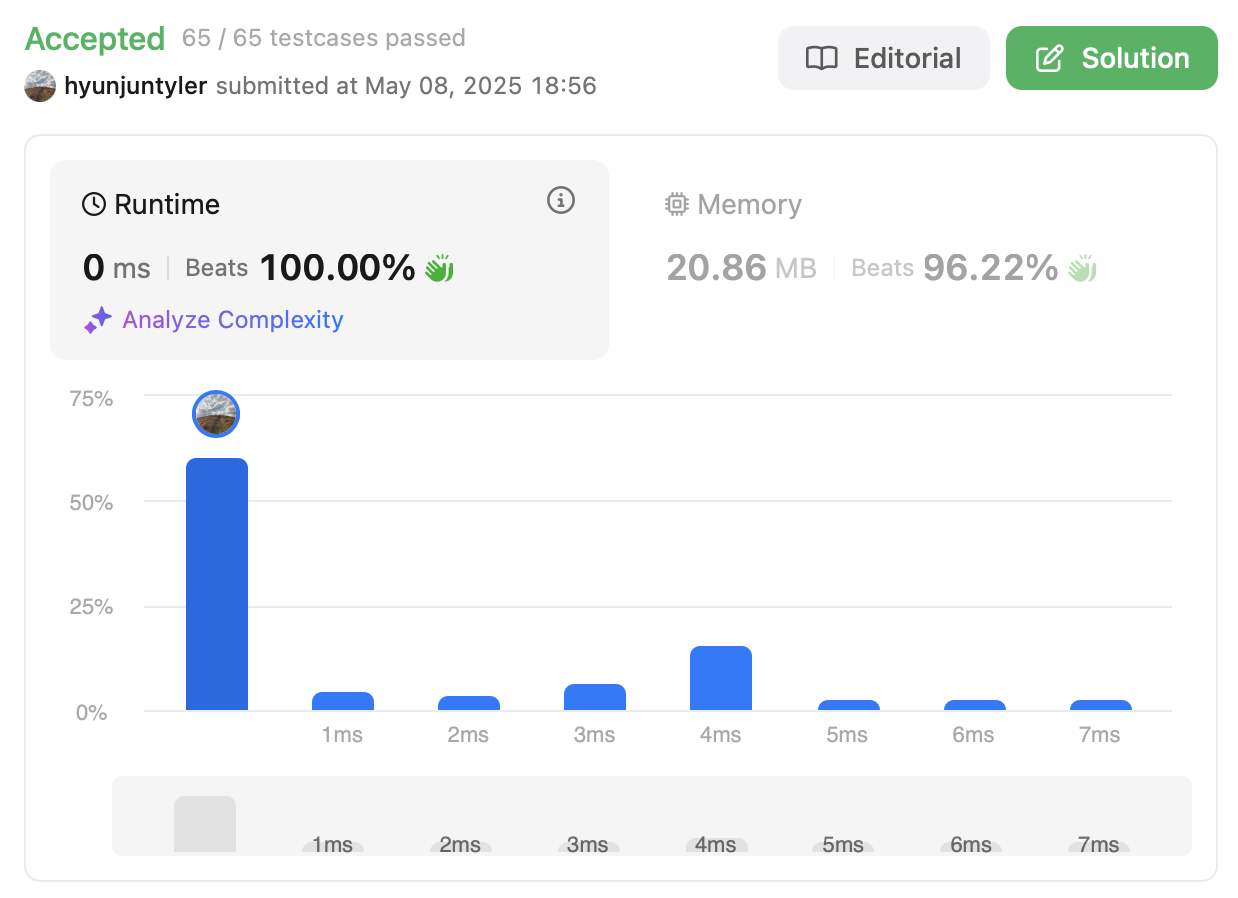Click 'submitted at May 08, 2025 18:56' text
1238x898 pixels.
(406, 85)
